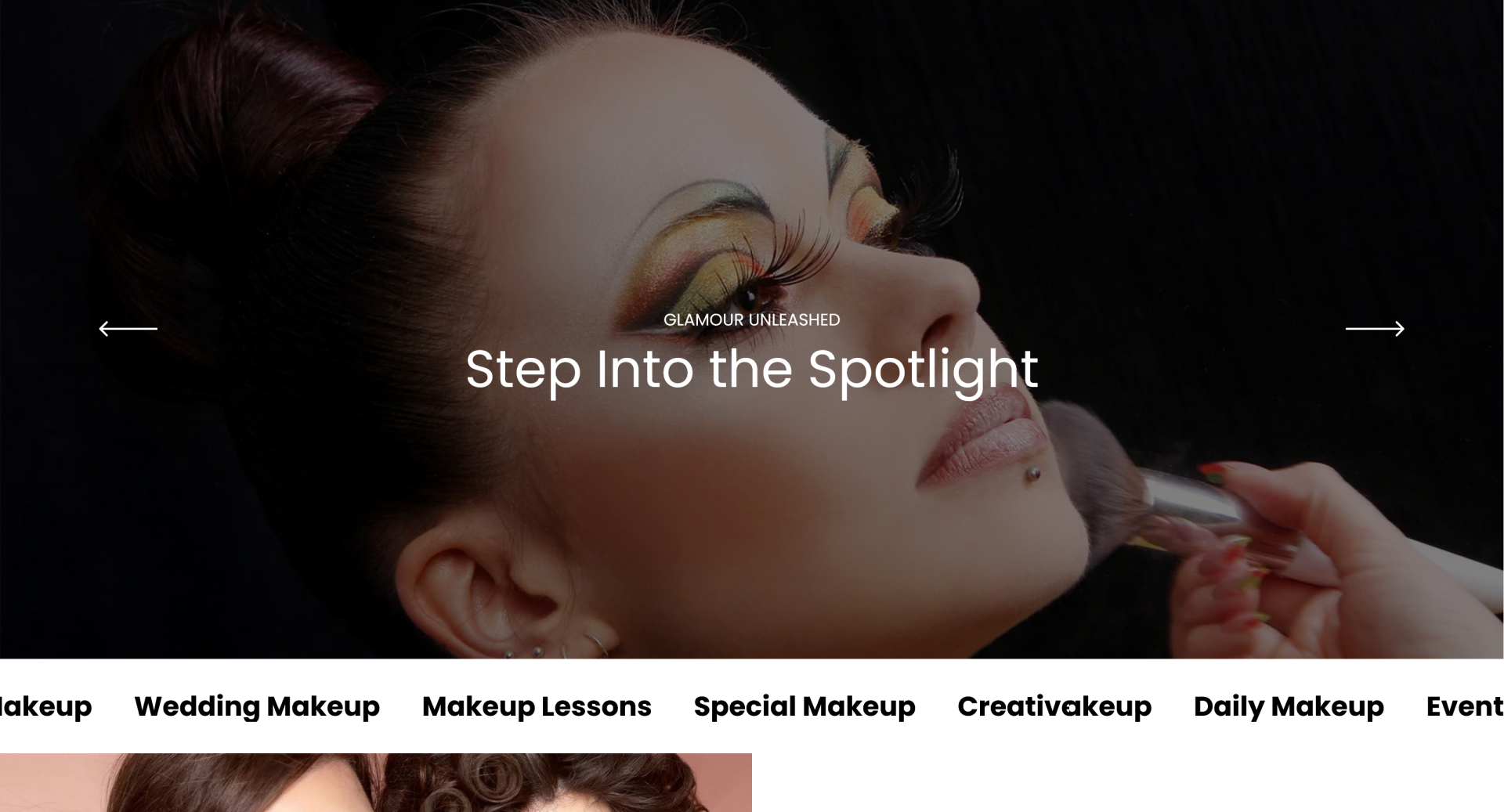Click the "Step Into the Spotlight" heading

(752, 370)
